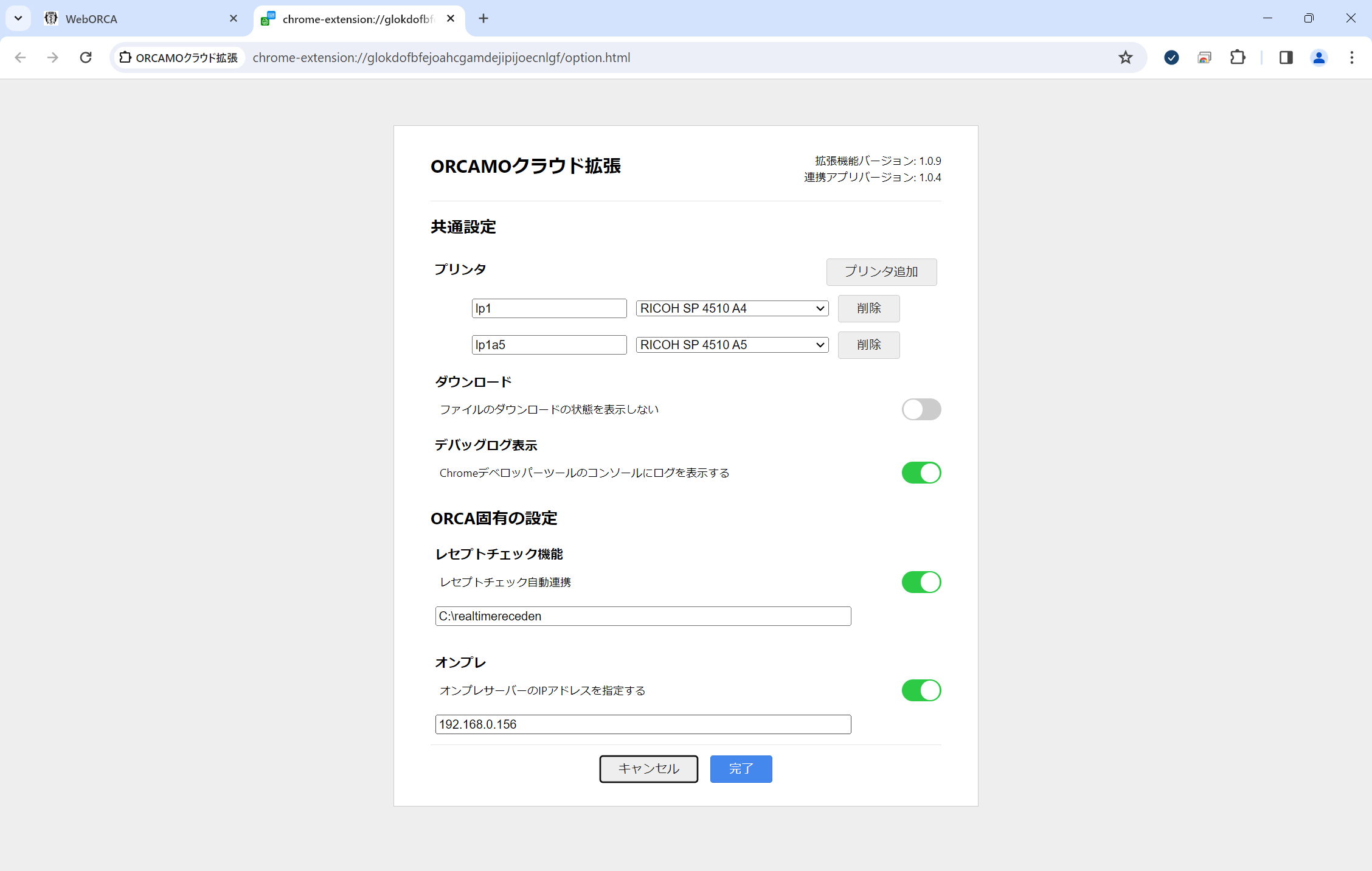The height and width of the screenshot is (871, 1372).
Task: Click the レセプトチェック機能 subsection label
Action: point(499,554)
